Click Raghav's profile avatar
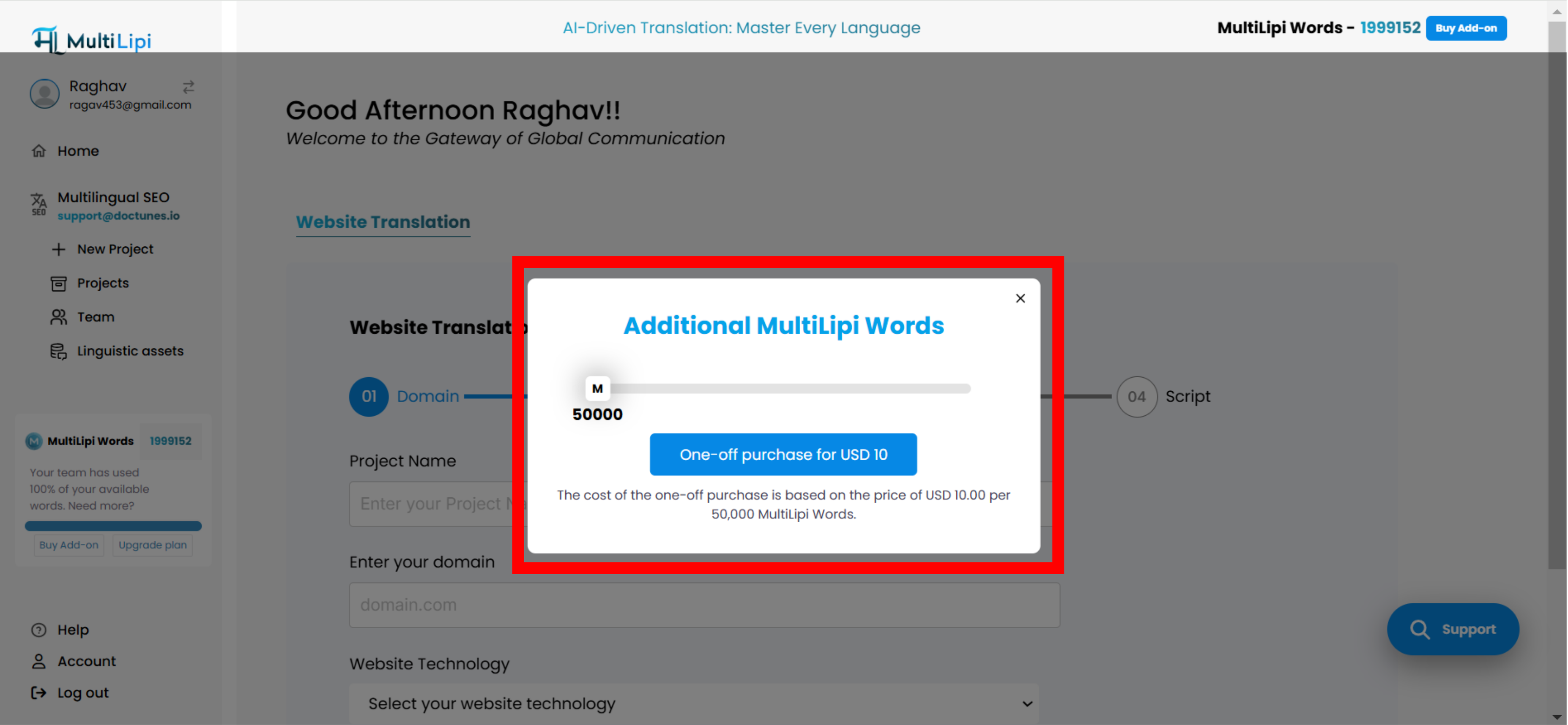Viewport: 1568px width, 725px height. (x=44, y=94)
